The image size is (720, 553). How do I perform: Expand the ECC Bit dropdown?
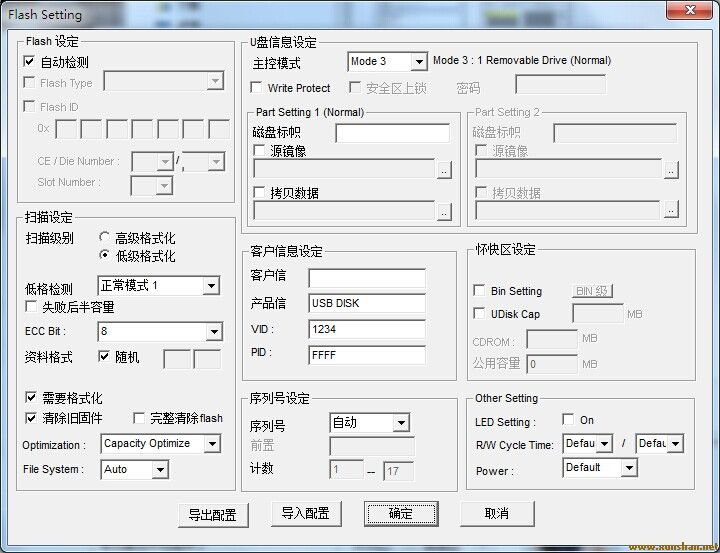point(213,331)
